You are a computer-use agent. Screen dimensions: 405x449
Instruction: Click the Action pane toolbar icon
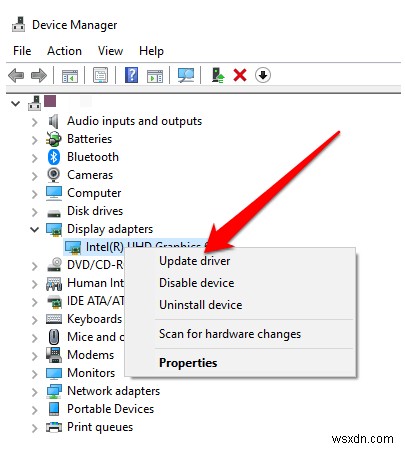click(155, 76)
